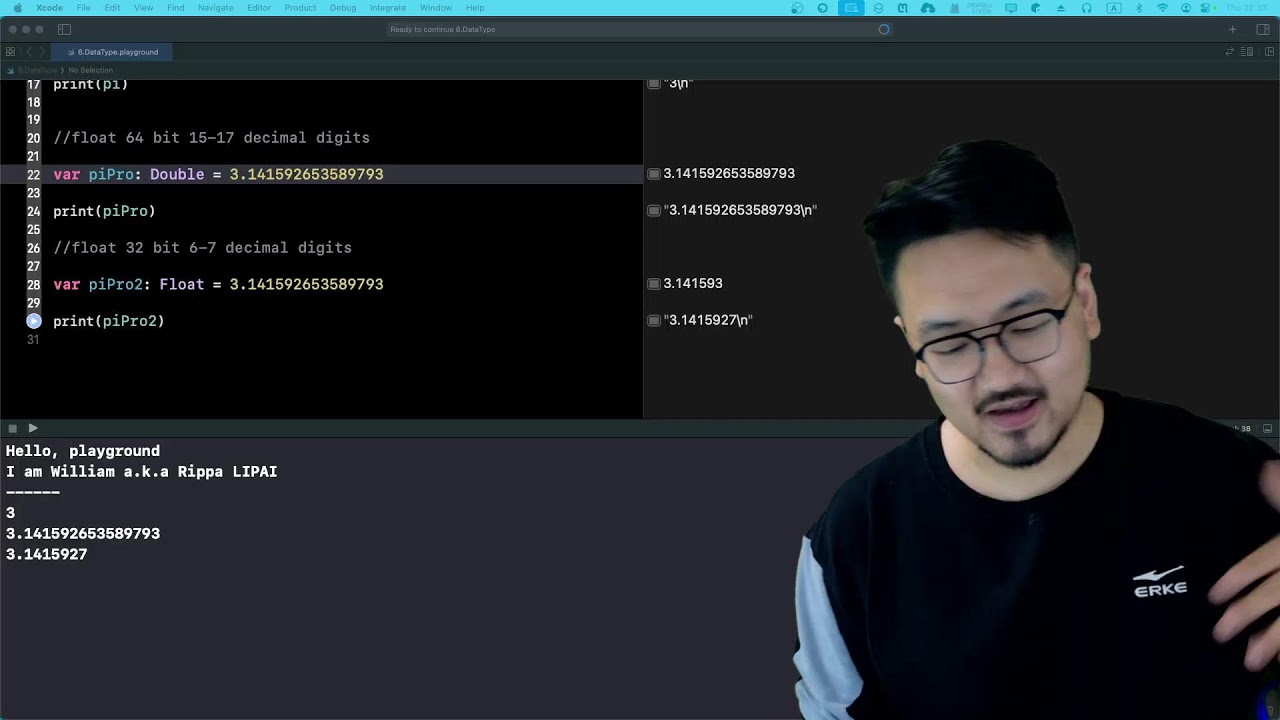Open the View menu
The width and height of the screenshot is (1280, 720).
coord(143,8)
